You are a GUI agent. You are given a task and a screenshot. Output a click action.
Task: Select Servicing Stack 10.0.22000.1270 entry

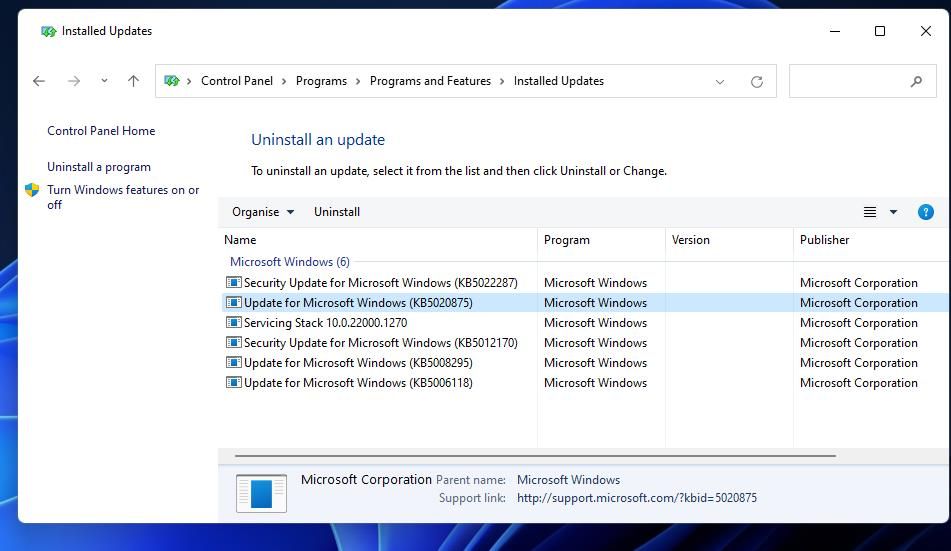[326, 322]
